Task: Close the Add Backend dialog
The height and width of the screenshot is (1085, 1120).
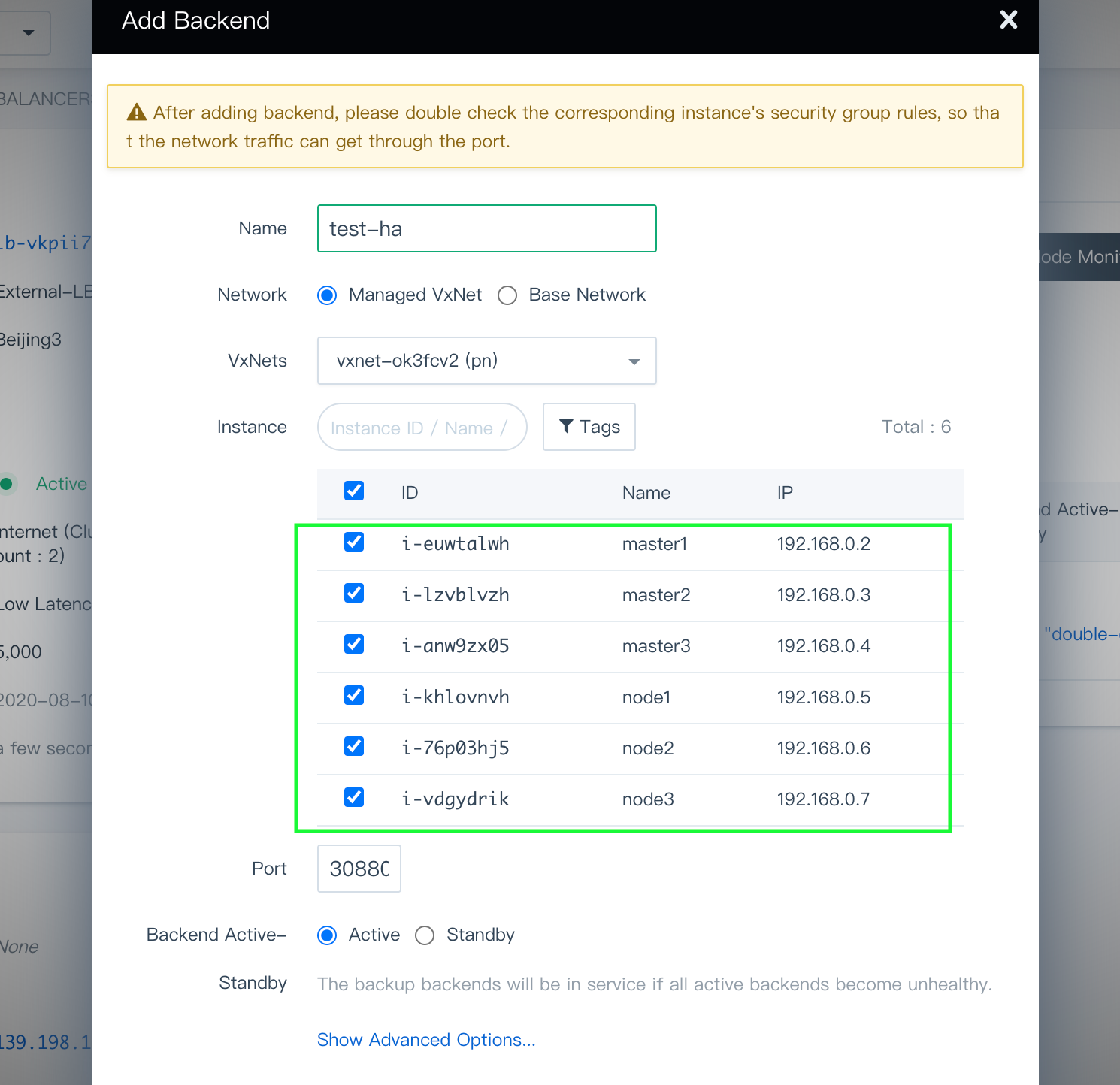Action: click(x=1008, y=20)
